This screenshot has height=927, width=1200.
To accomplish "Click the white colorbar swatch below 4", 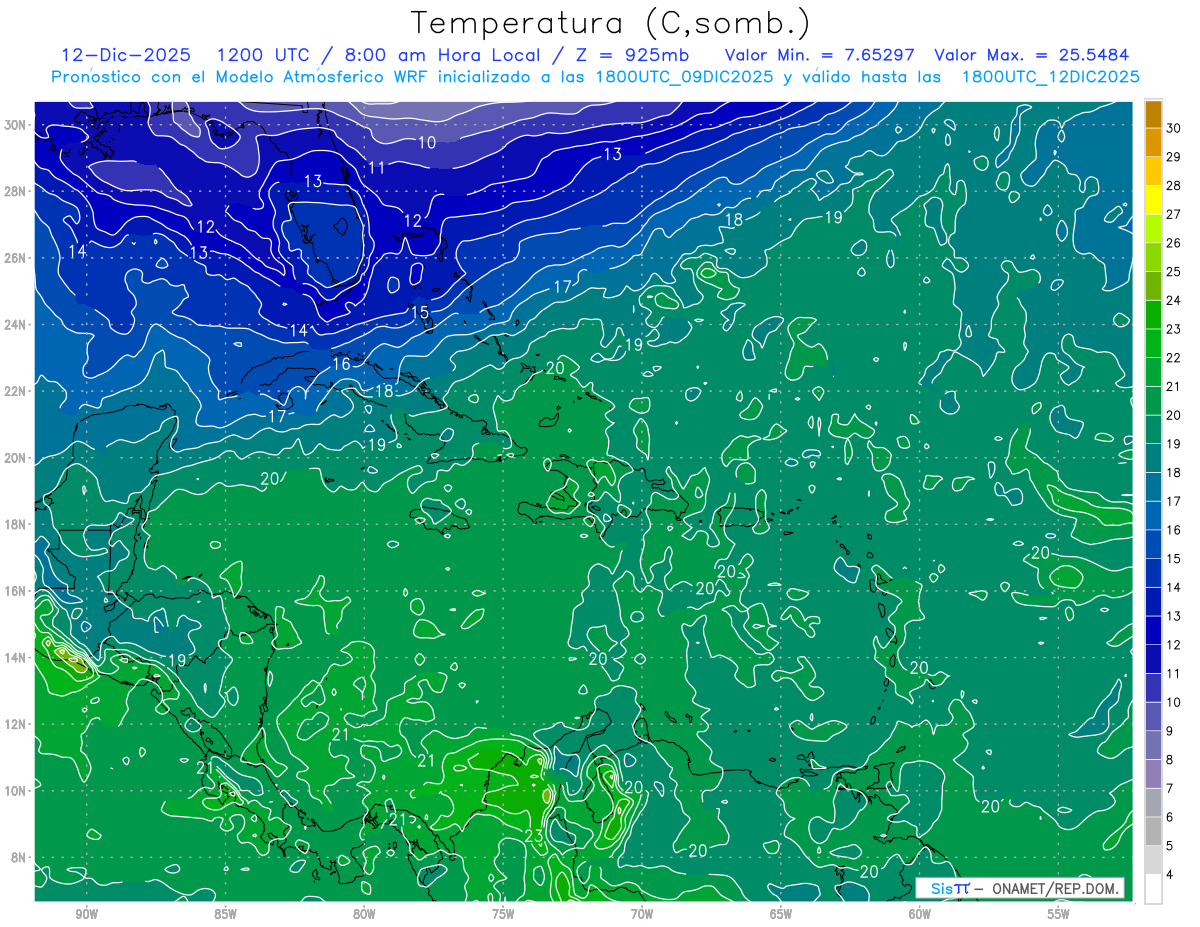I will pyautogui.click(x=1153, y=889).
